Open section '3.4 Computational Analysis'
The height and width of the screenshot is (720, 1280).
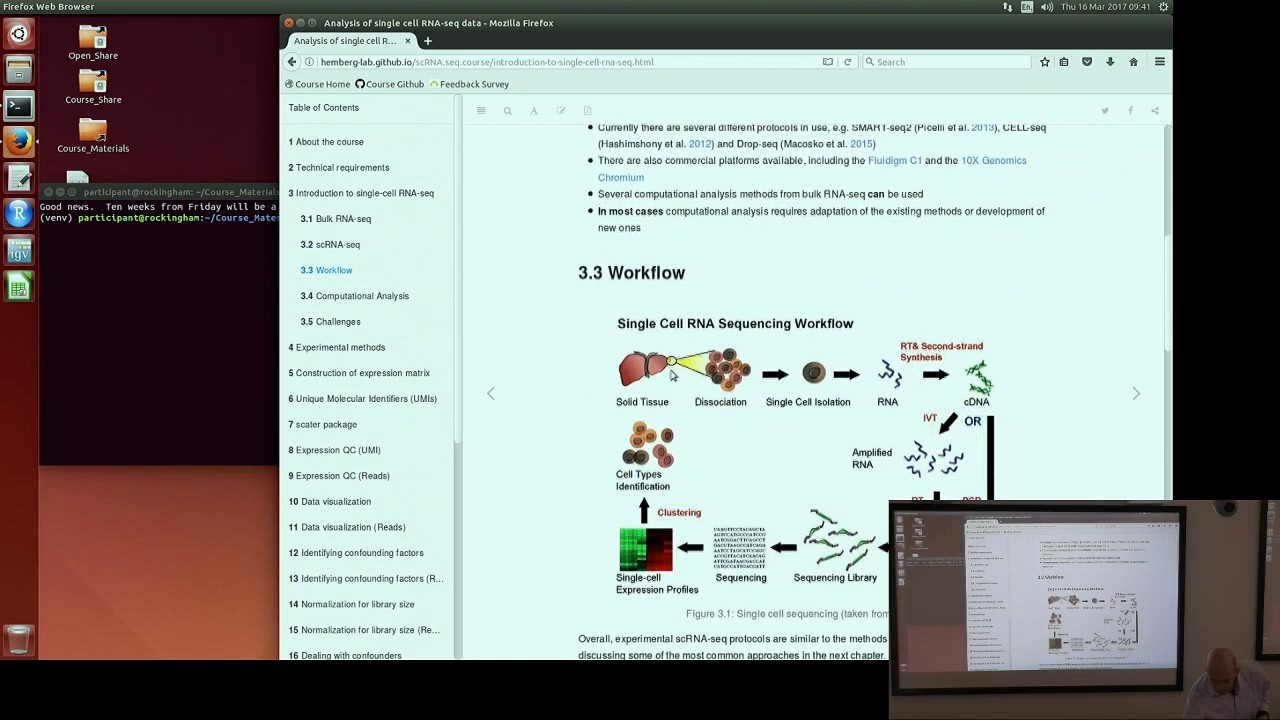(x=354, y=296)
